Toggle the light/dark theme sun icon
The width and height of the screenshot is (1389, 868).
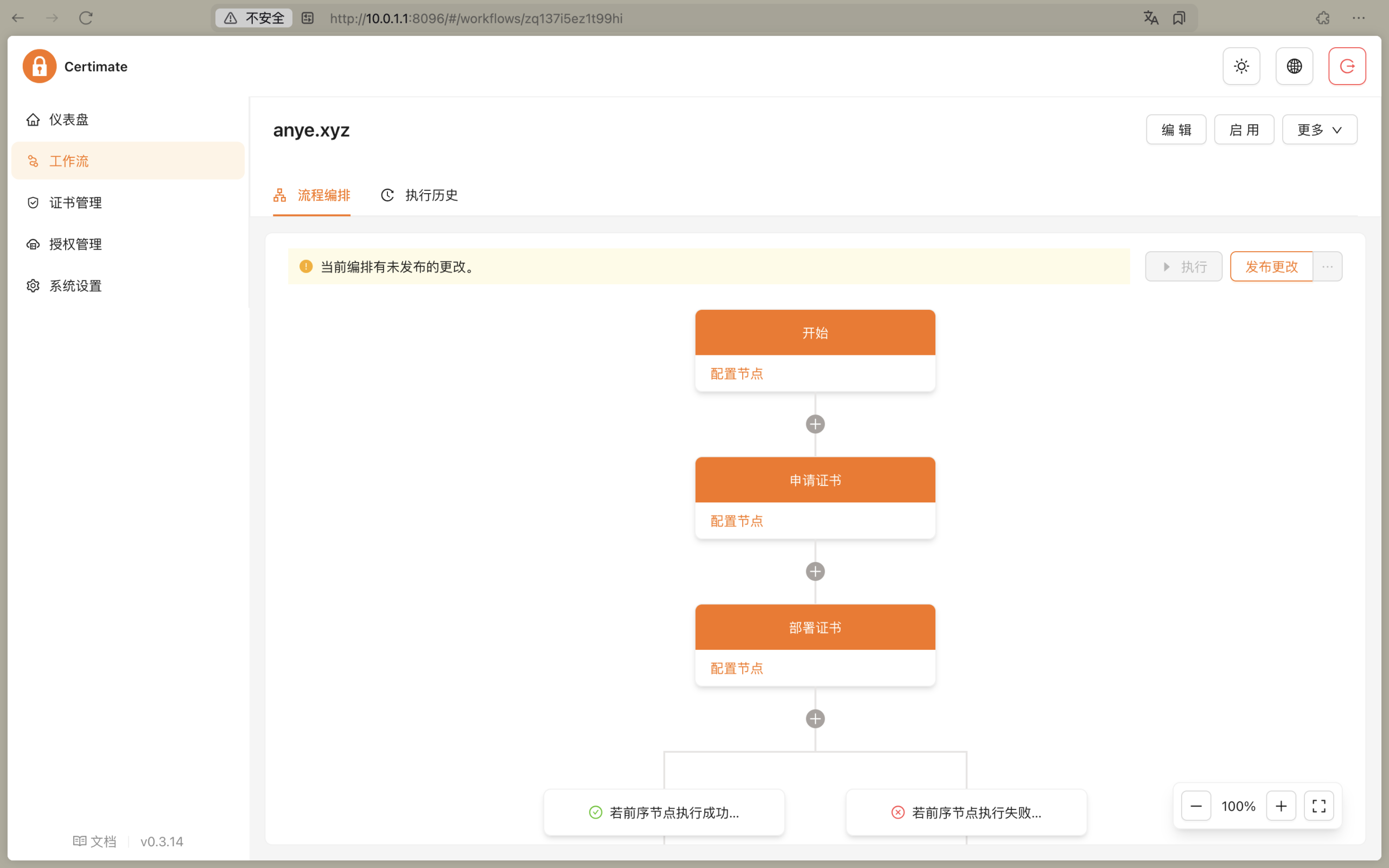[x=1241, y=66]
